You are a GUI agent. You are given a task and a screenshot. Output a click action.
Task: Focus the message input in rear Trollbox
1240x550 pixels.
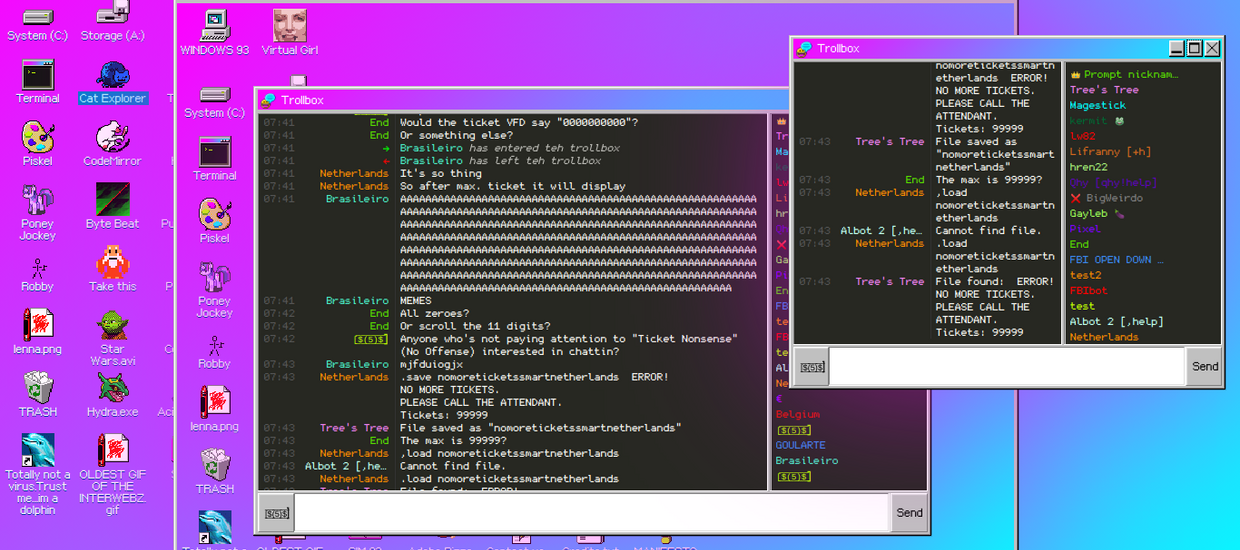tap(591, 513)
